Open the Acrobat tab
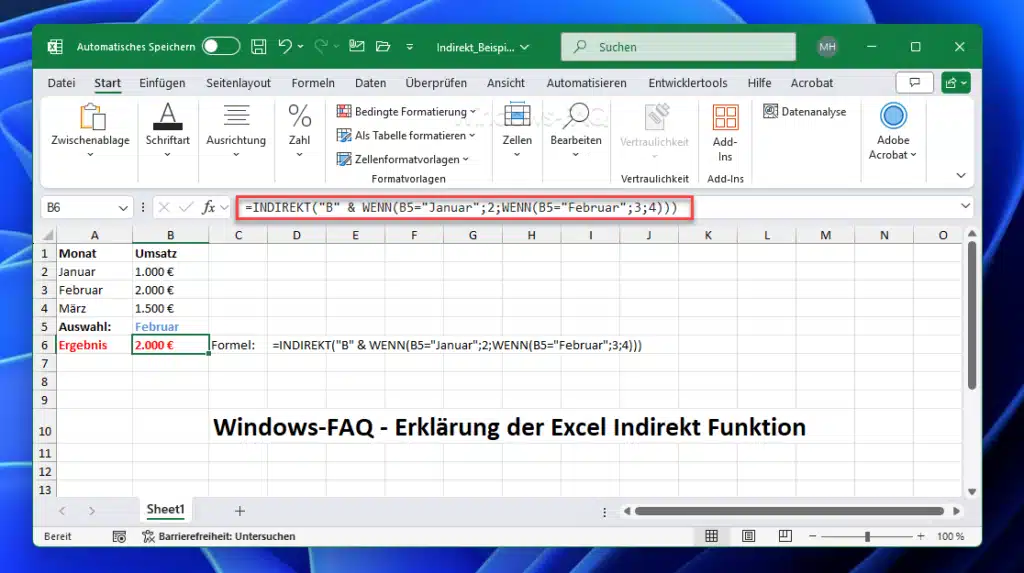1024x573 pixels. tap(812, 83)
